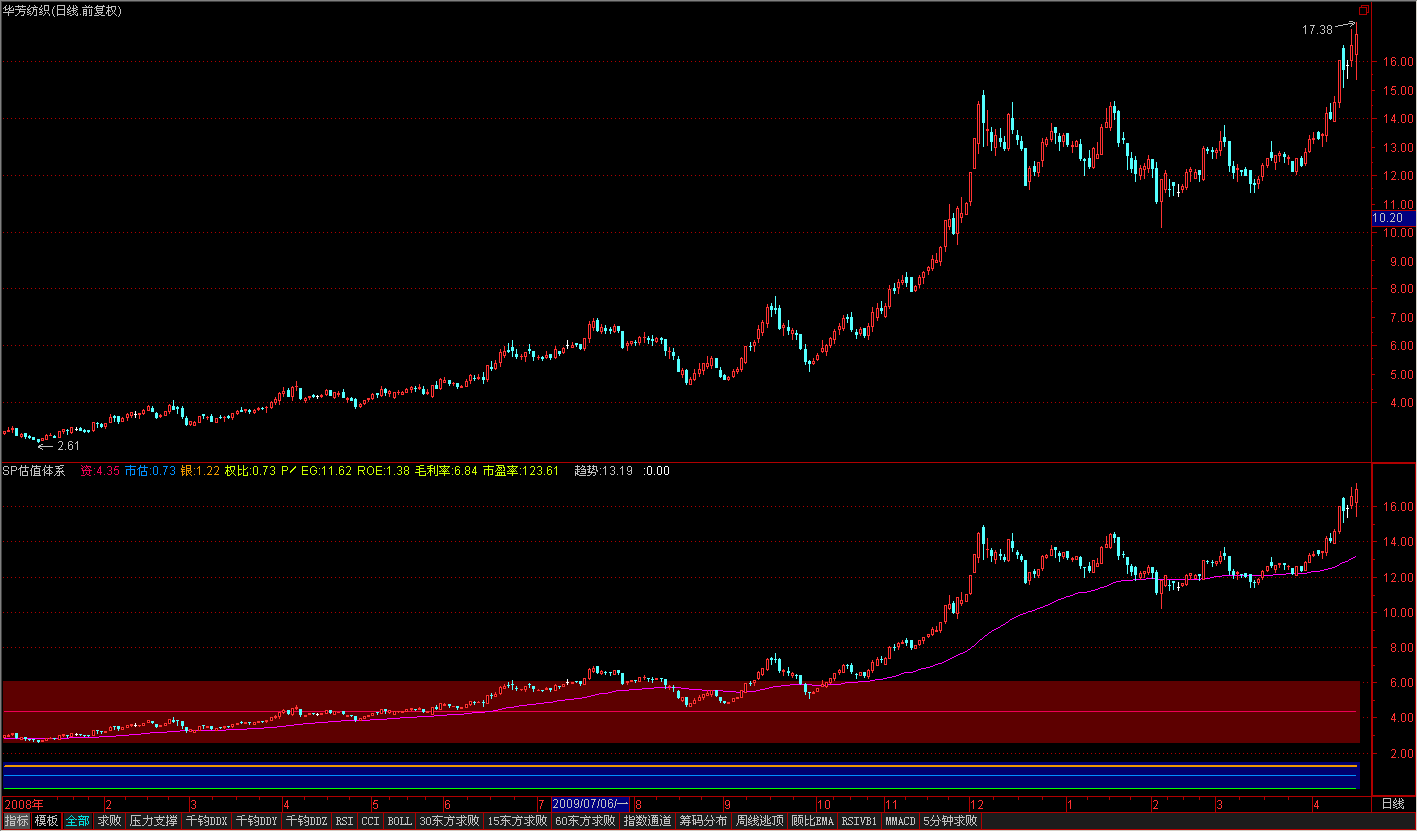Switch to the 顾比EMA indicator
The width and height of the screenshot is (1417, 832).
point(812,821)
